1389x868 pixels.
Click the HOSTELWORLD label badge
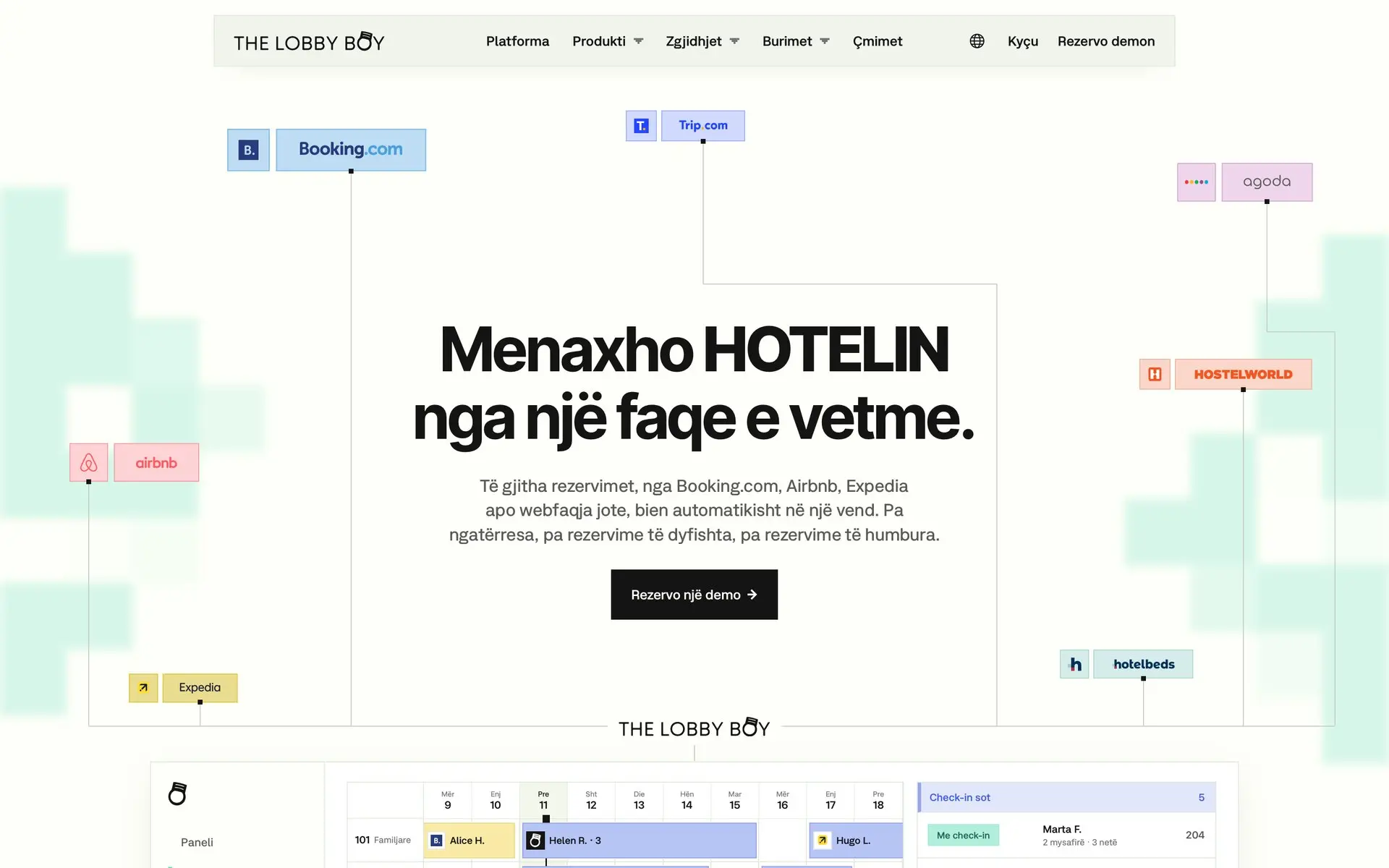coord(1243,374)
